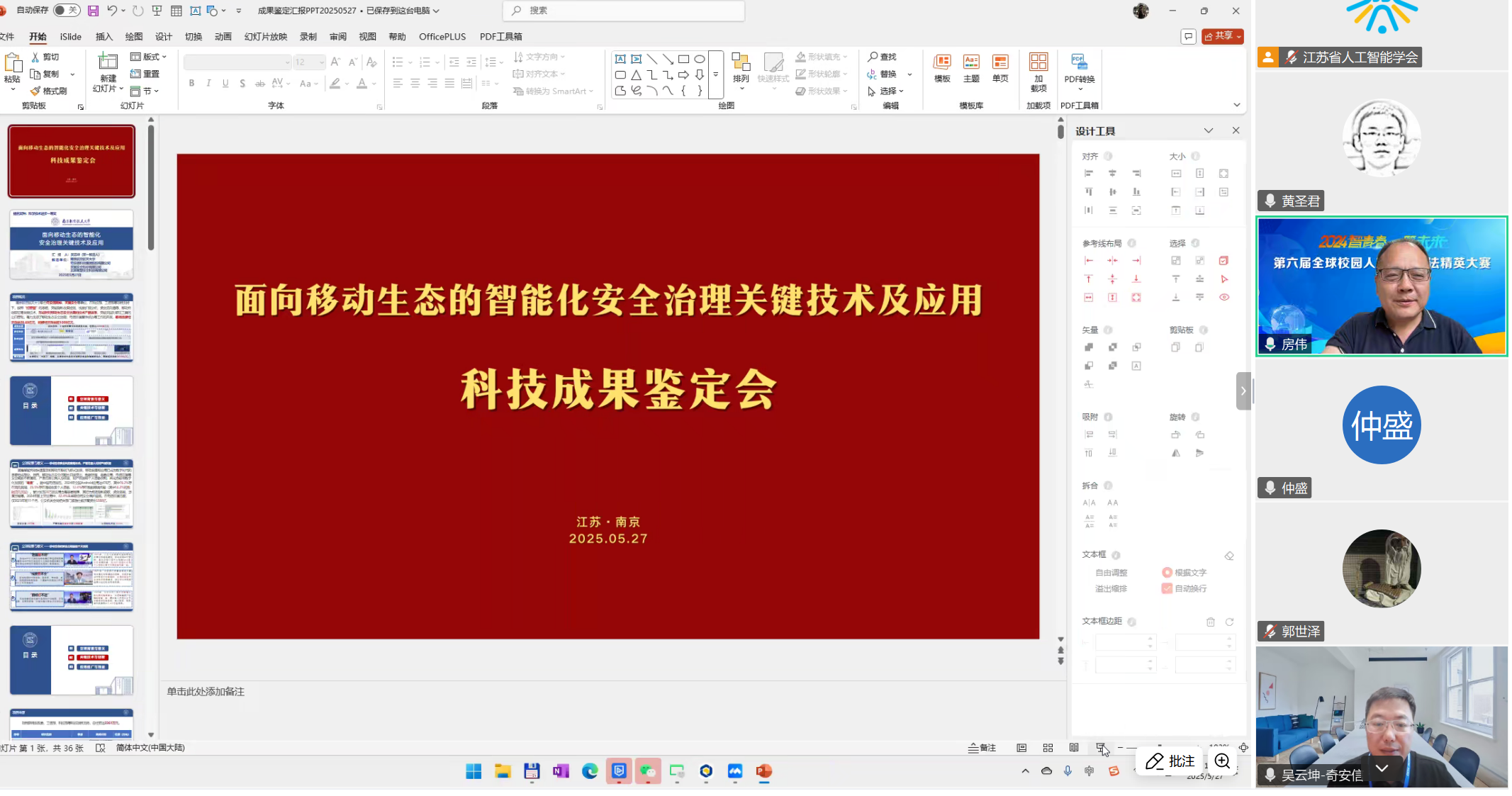1512x796 pixels.
Task: Open the 选择 dropdown in 编辑 group
Action: (887, 91)
